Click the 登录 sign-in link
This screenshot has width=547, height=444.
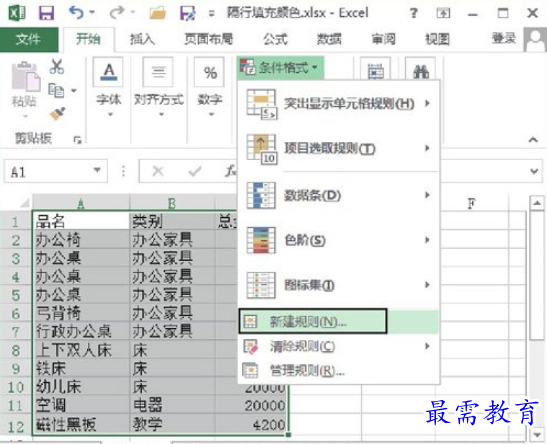click(x=504, y=38)
